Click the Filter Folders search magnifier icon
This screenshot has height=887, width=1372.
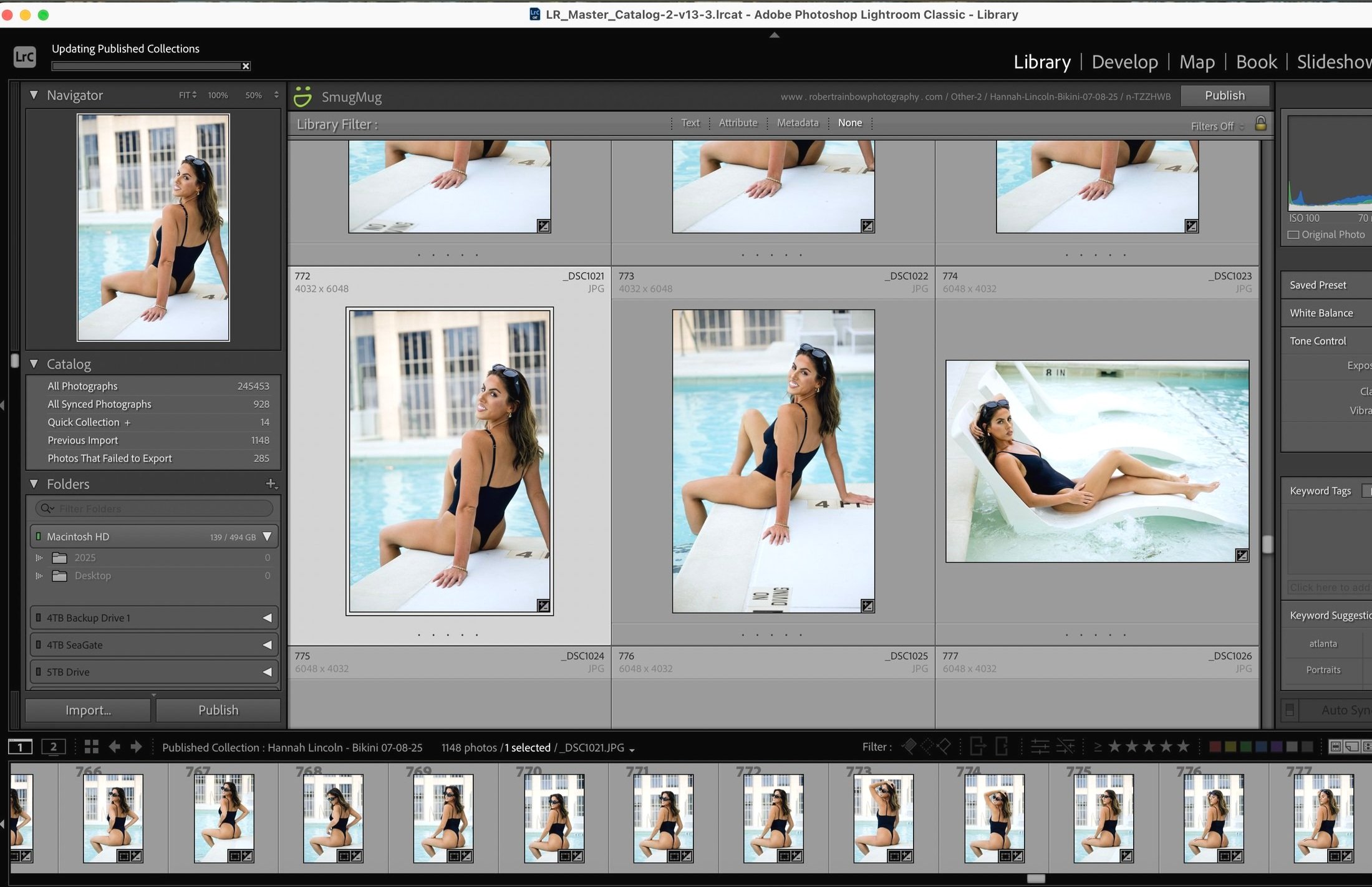(x=47, y=508)
